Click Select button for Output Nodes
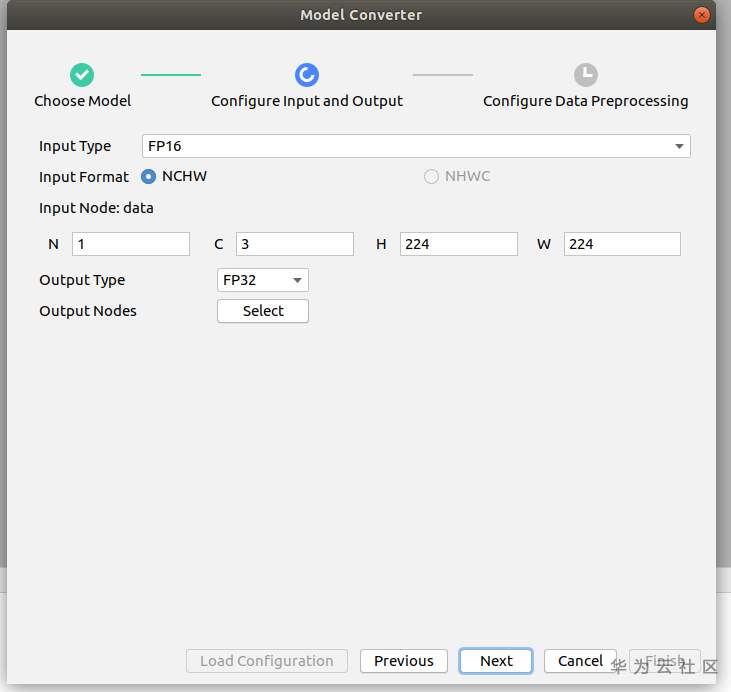 click(263, 311)
